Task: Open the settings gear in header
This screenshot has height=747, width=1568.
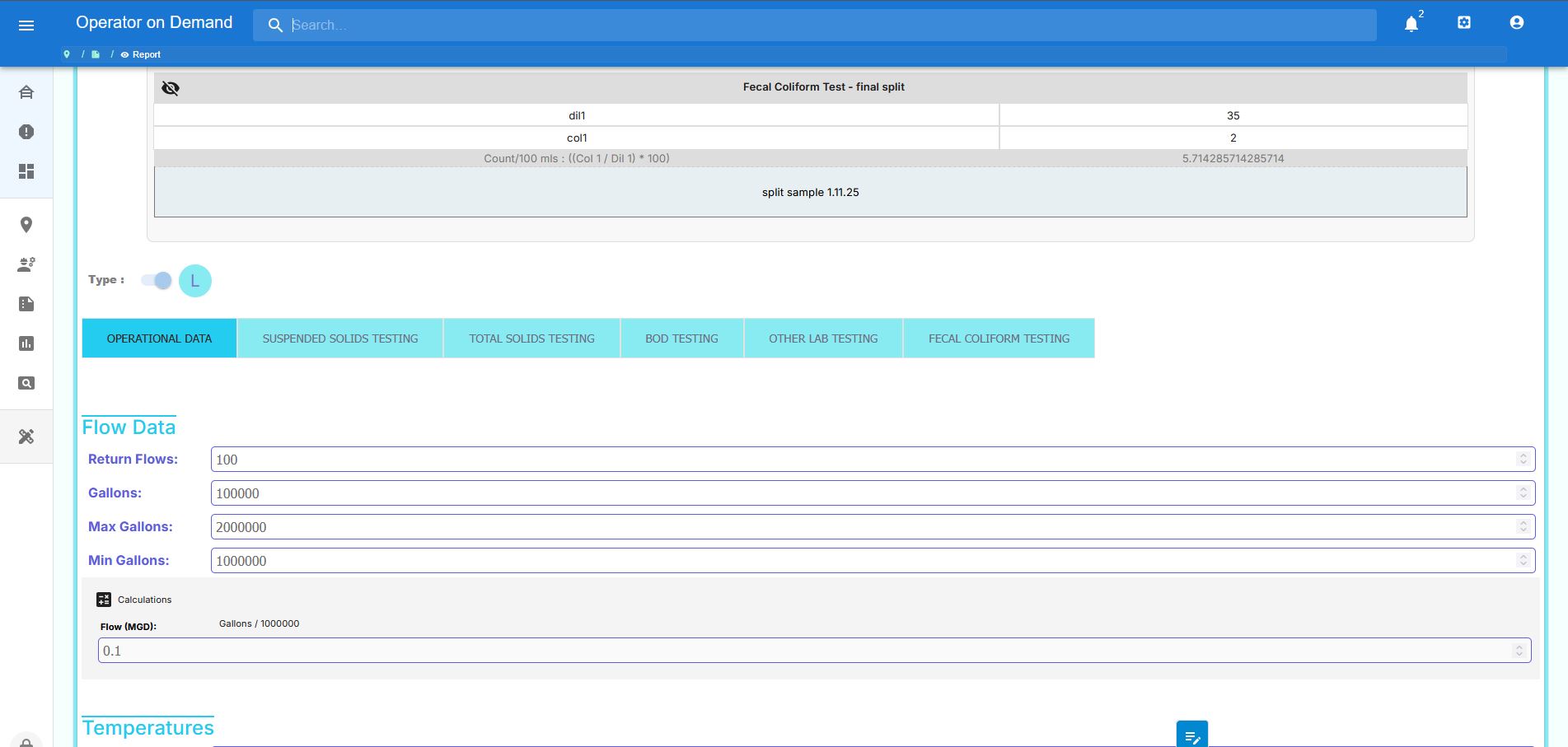Action: click(x=1464, y=23)
